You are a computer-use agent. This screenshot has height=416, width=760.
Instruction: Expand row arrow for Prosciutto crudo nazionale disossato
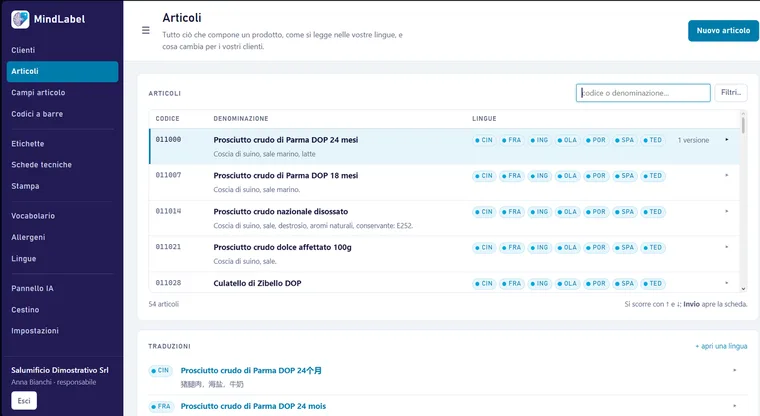(727, 211)
